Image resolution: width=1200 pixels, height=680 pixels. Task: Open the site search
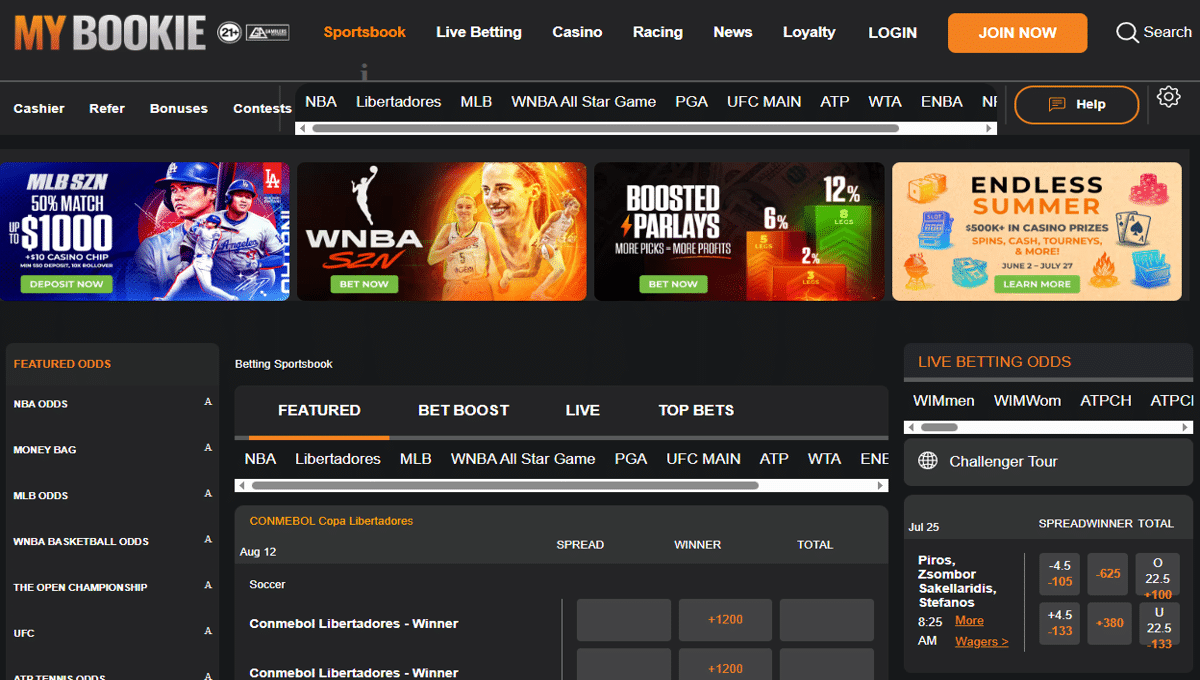coord(1152,32)
